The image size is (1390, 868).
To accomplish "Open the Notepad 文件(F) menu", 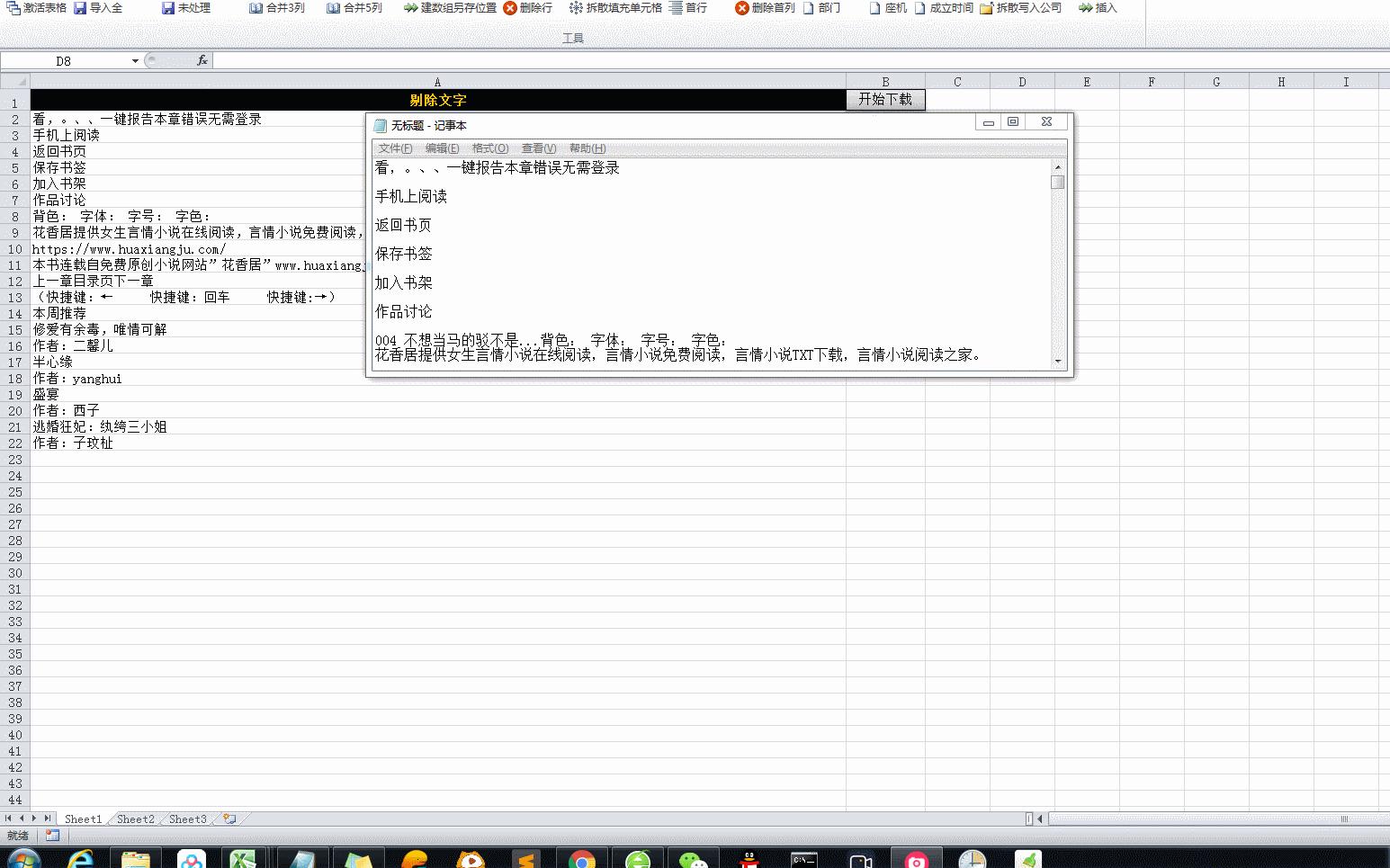I will coord(395,148).
